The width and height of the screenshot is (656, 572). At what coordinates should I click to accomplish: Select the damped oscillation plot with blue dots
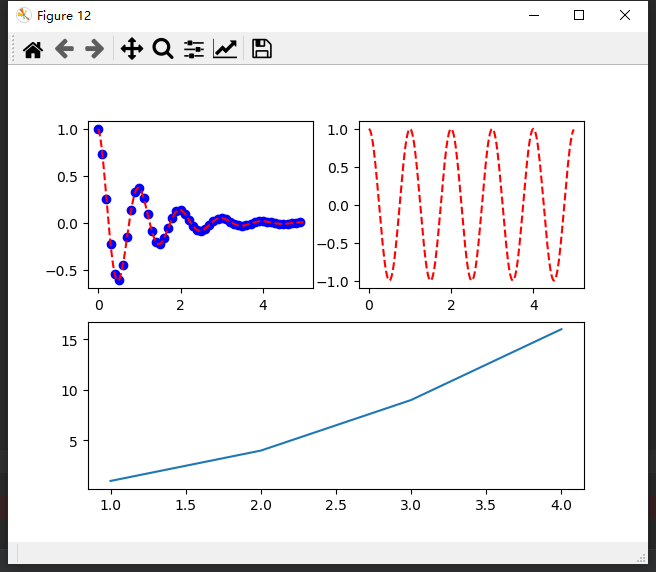click(200, 205)
